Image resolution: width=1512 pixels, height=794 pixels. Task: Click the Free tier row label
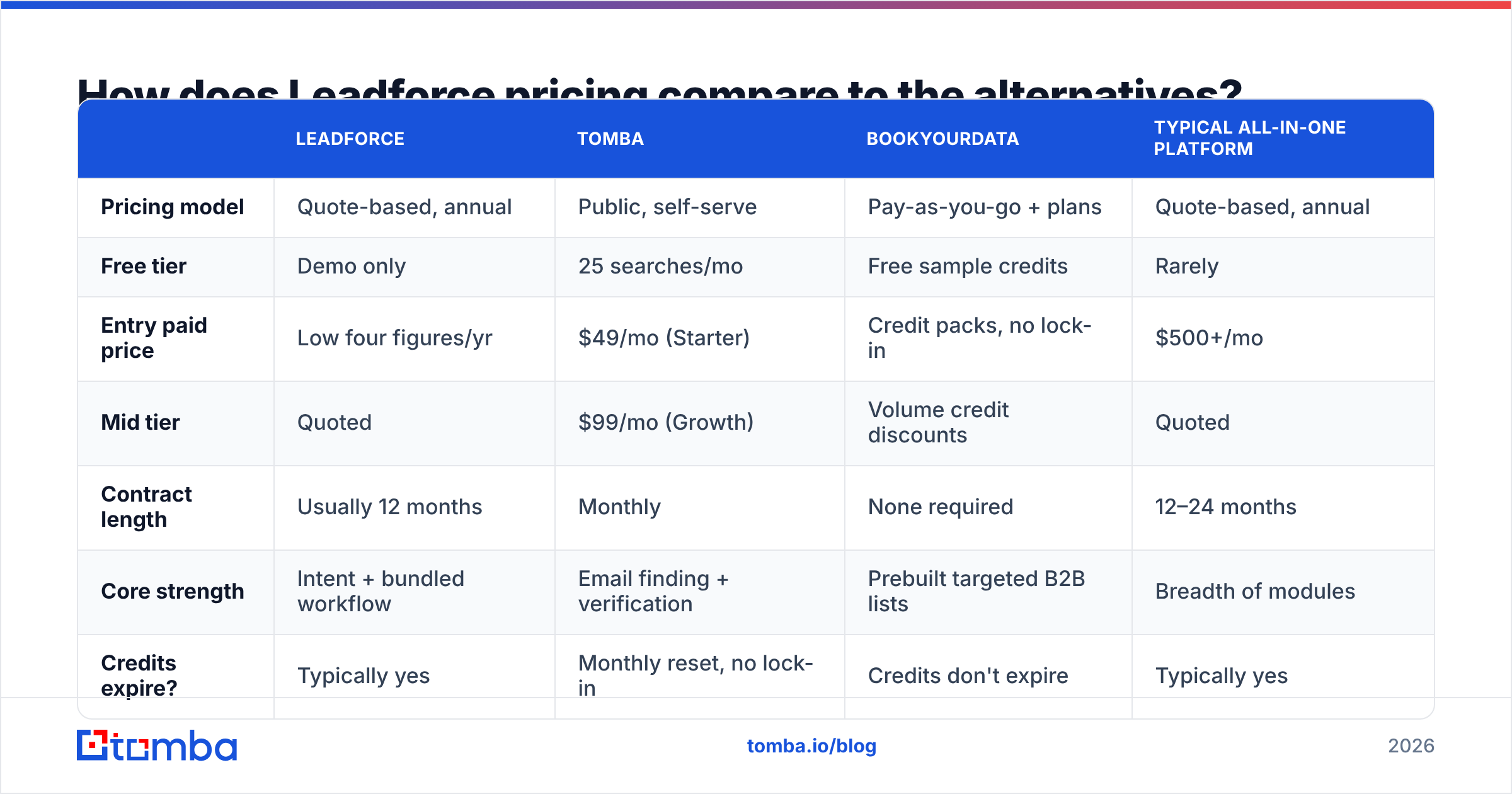coord(144,267)
